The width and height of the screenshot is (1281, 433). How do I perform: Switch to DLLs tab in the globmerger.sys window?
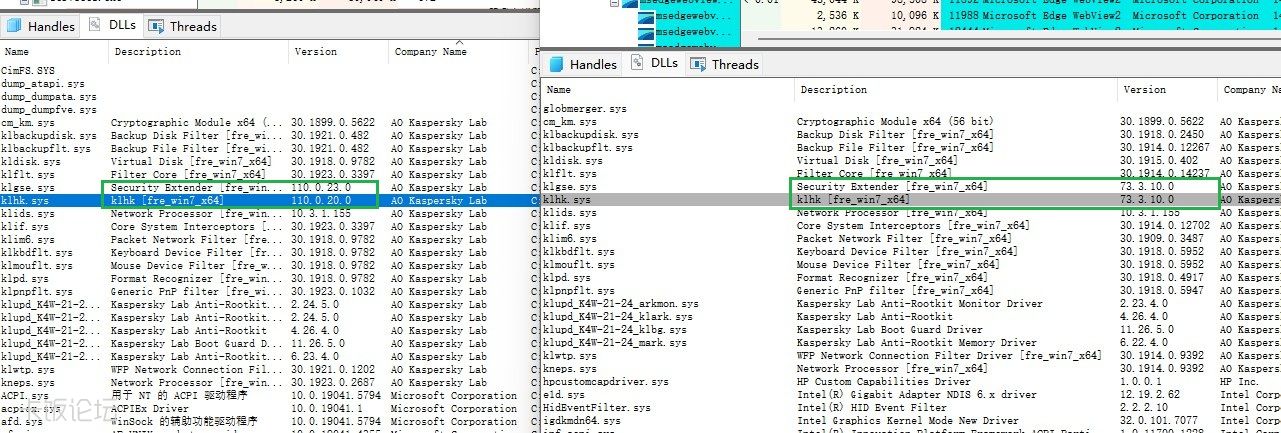pyautogui.click(x=654, y=64)
